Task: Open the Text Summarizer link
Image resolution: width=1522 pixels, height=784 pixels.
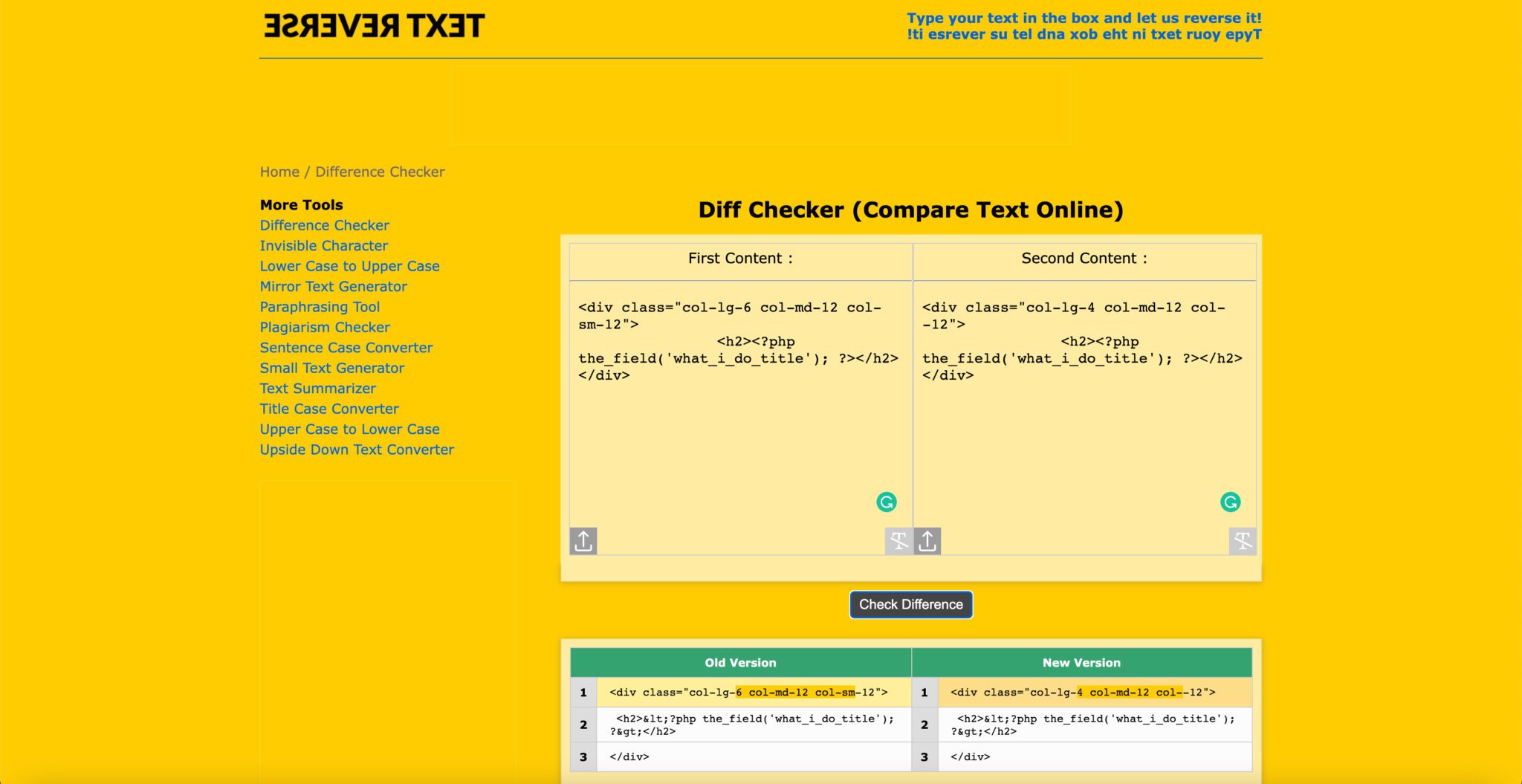Action: [318, 389]
